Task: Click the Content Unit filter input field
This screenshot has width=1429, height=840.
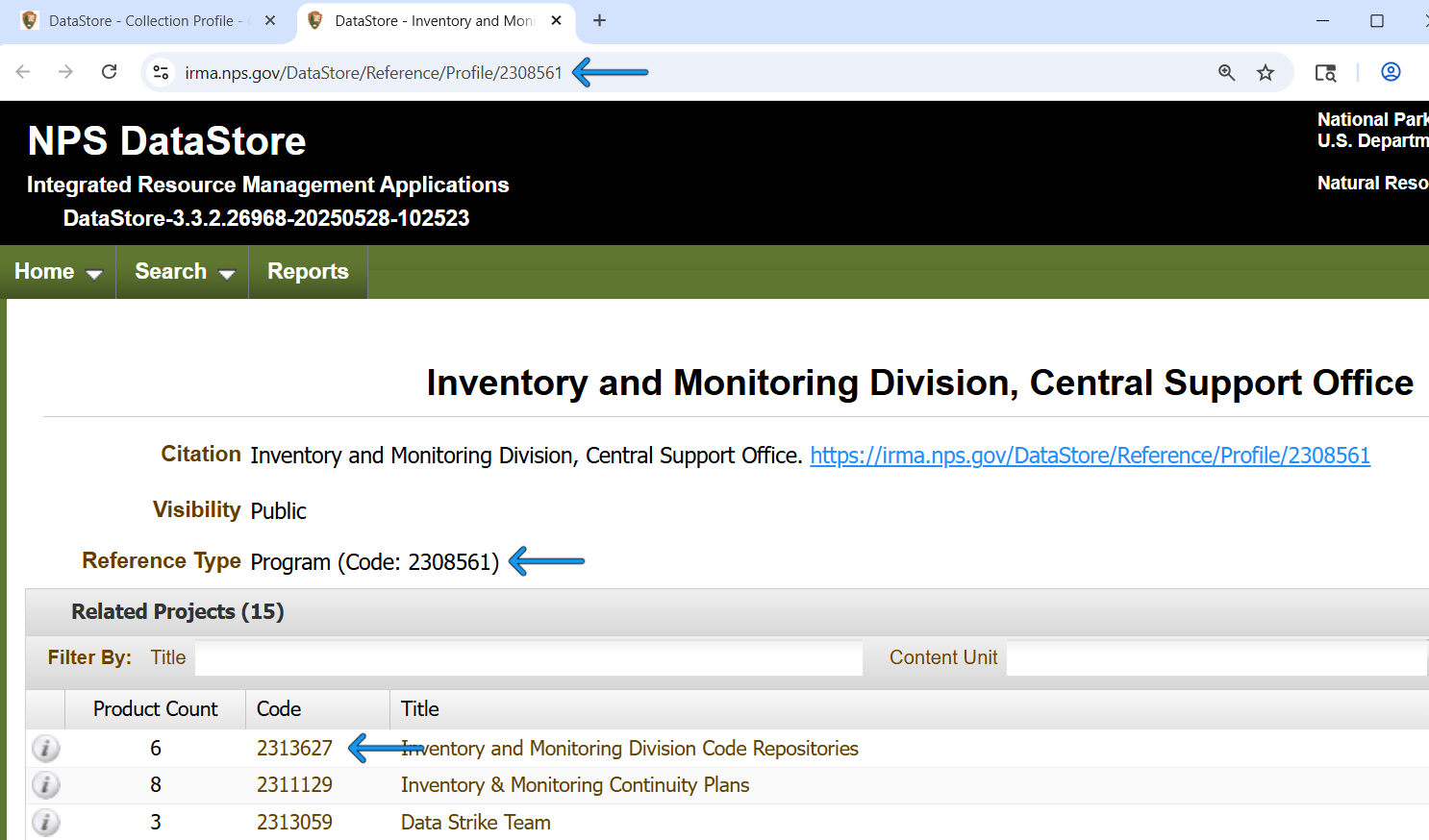Action: (1217, 658)
